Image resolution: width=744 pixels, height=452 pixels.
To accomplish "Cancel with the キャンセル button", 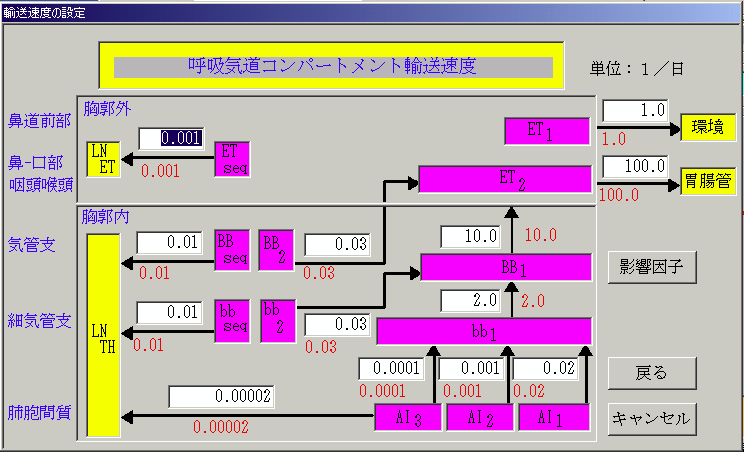I will pos(652,418).
